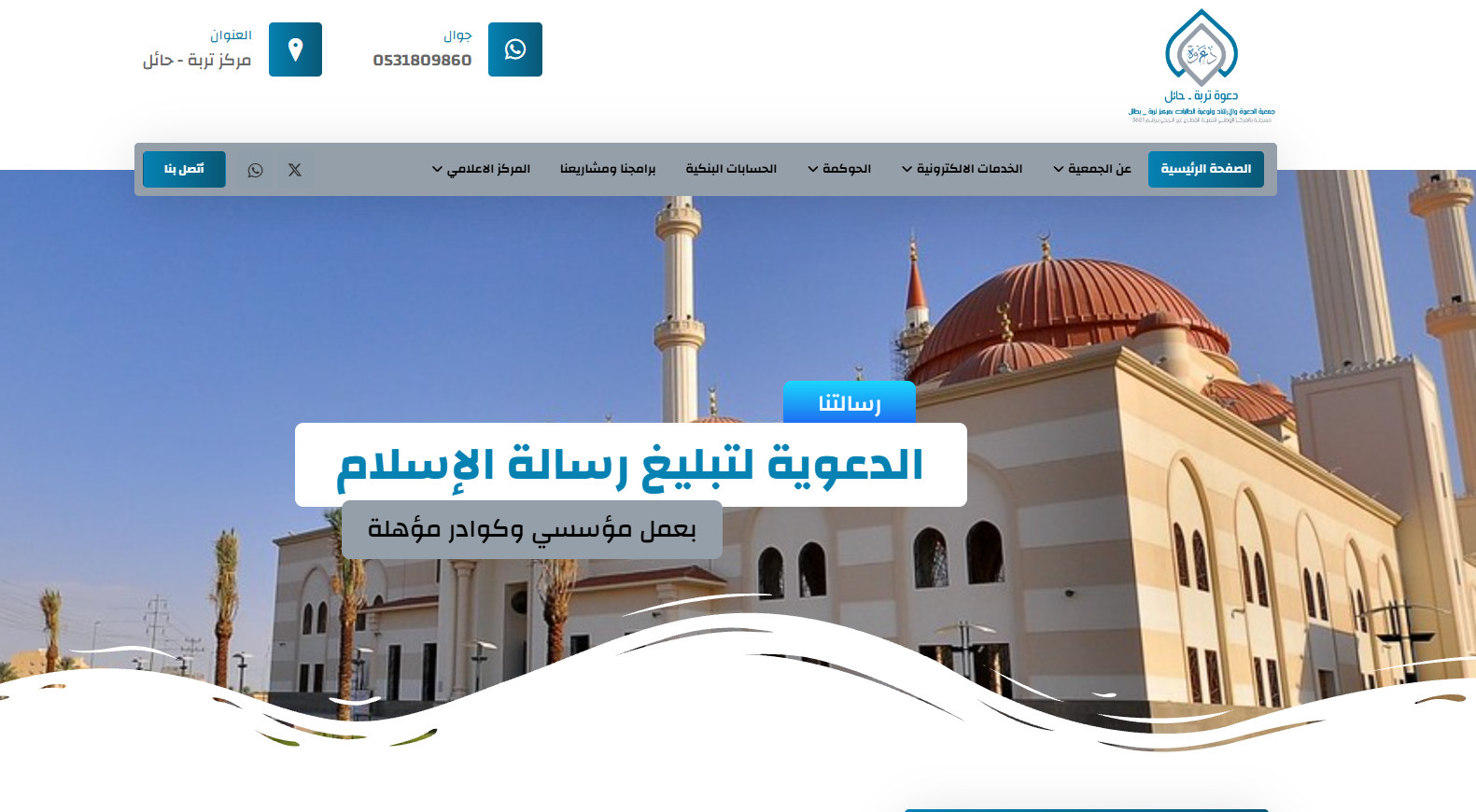Expand the المركز الاعلامي dropdown menu
This screenshot has height=812, width=1476.
pos(481,169)
